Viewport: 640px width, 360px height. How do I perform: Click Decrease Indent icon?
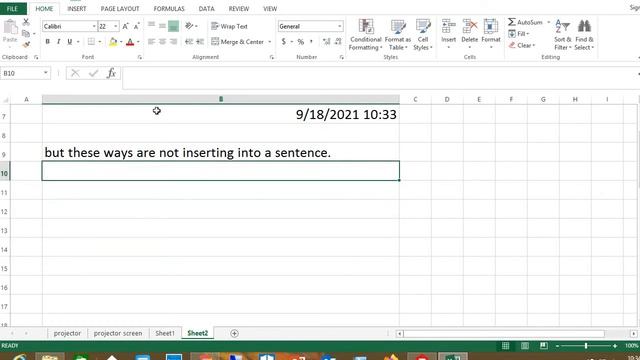[x=189, y=42]
